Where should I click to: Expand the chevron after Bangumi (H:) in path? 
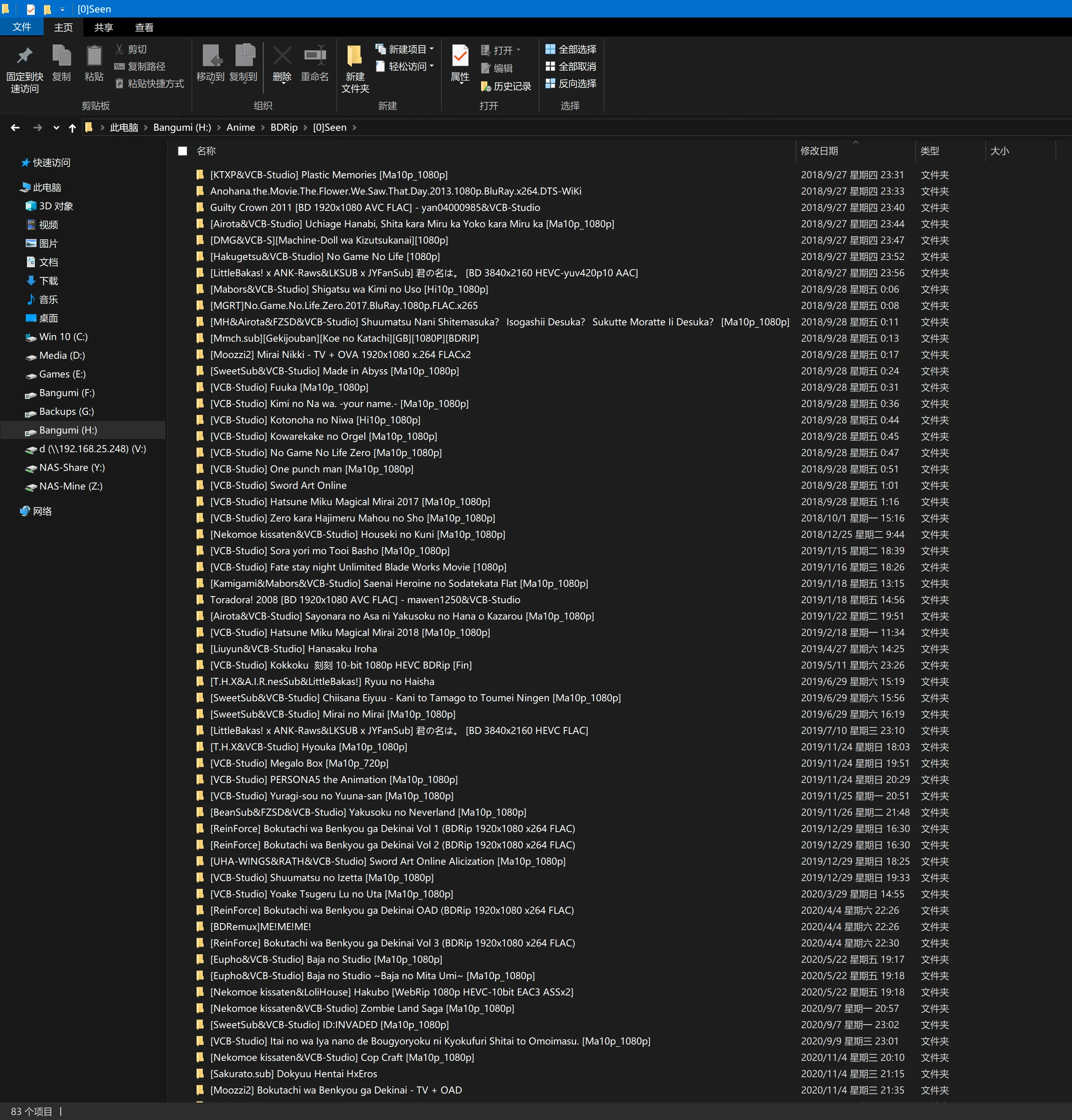coord(219,128)
